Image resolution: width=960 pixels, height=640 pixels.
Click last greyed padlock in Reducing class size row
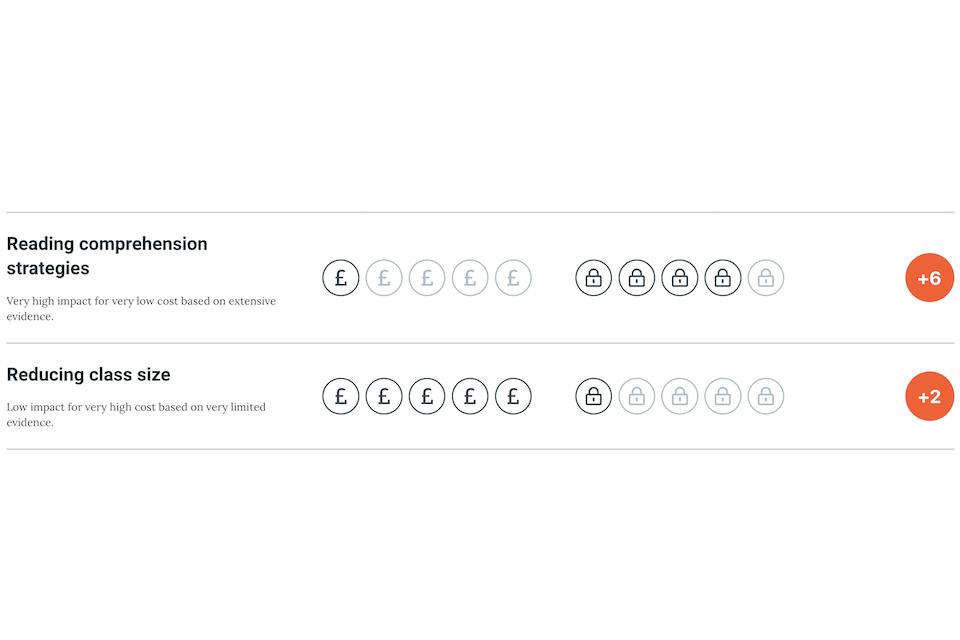pyautogui.click(x=766, y=397)
